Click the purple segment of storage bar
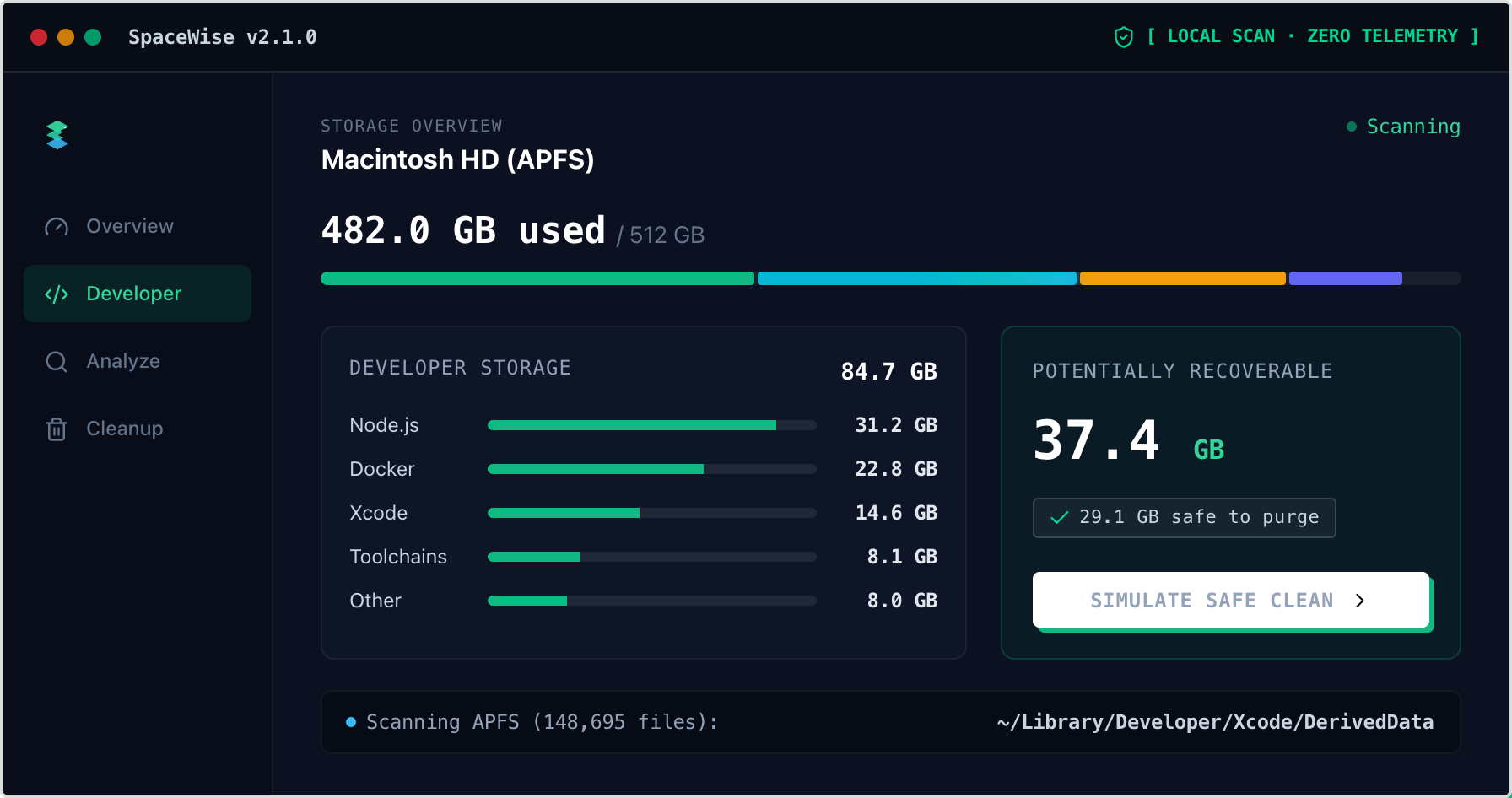 point(1346,278)
